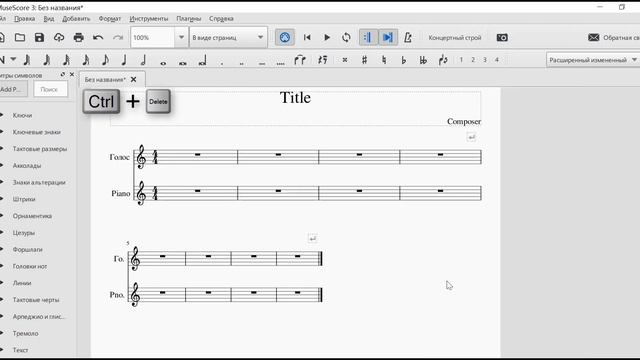Upload score online with the cloud icon
Viewport: 640px width, 360px height.
click(59, 38)
